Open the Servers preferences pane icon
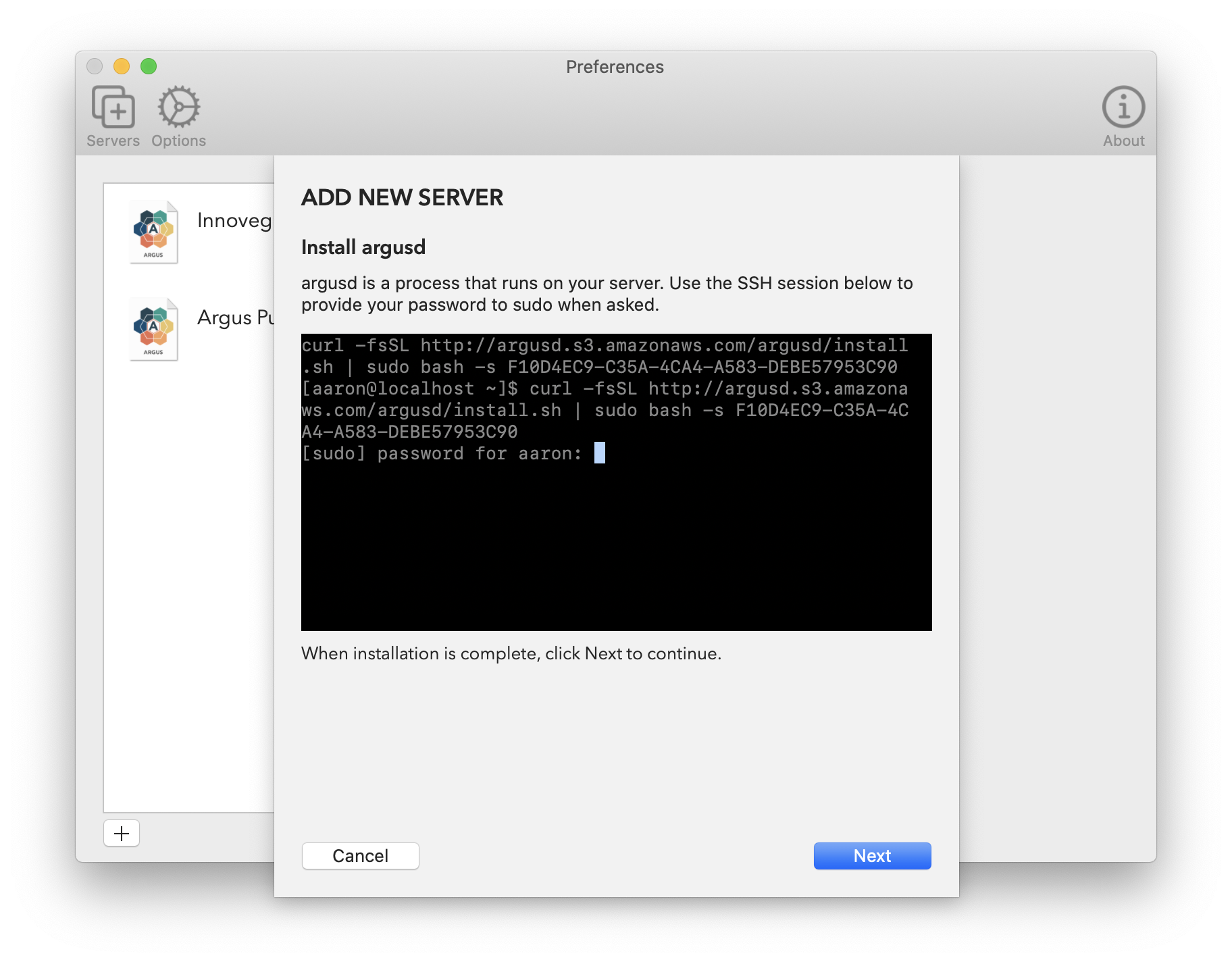The width and height of the screenshot is (1232, 962). coord(113,107)
